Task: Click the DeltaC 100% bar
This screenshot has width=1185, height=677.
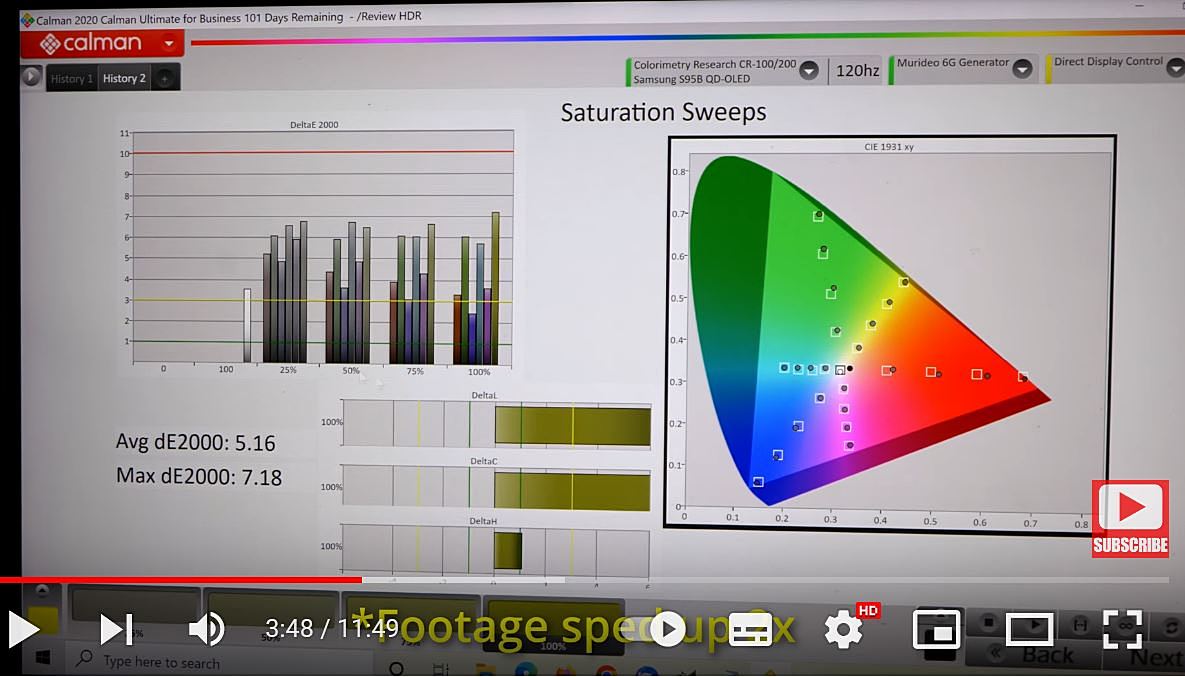Action: (572, 491)
